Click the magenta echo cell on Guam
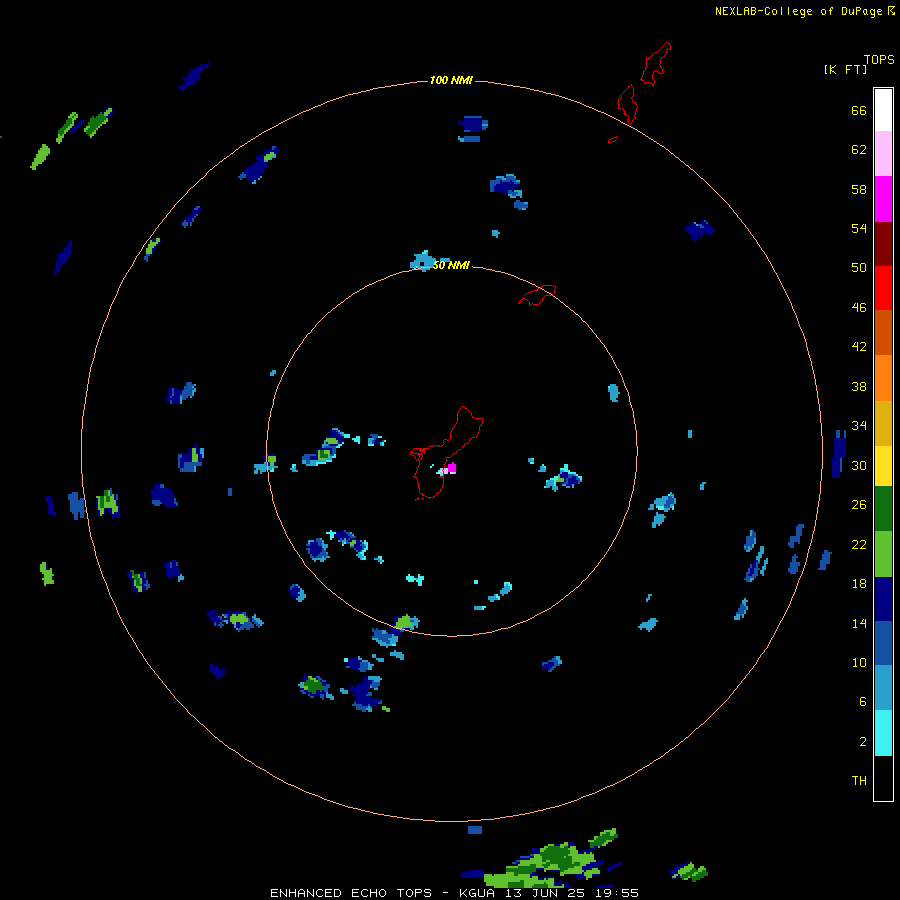Screen dimensions: 900x900 [452, 468]
